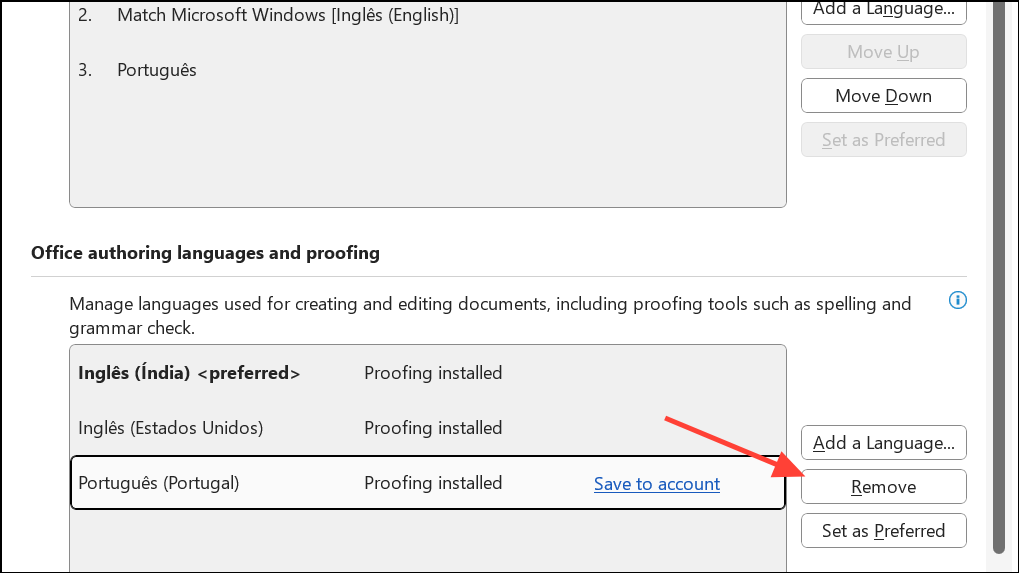Click blank space below Português (Portugal) row

[x=428, y=541]
